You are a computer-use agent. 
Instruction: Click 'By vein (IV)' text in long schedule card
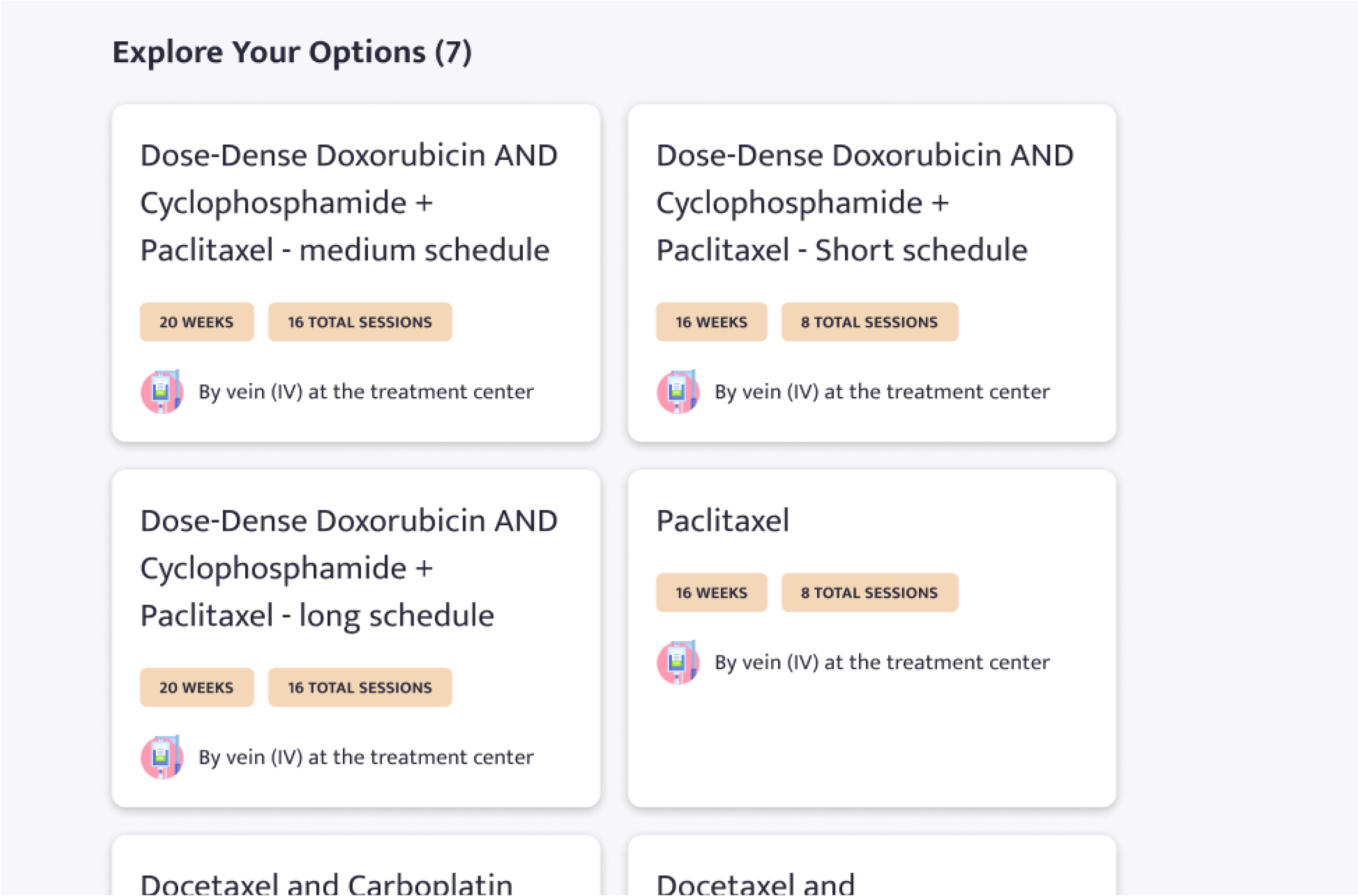tap(366, 757)
